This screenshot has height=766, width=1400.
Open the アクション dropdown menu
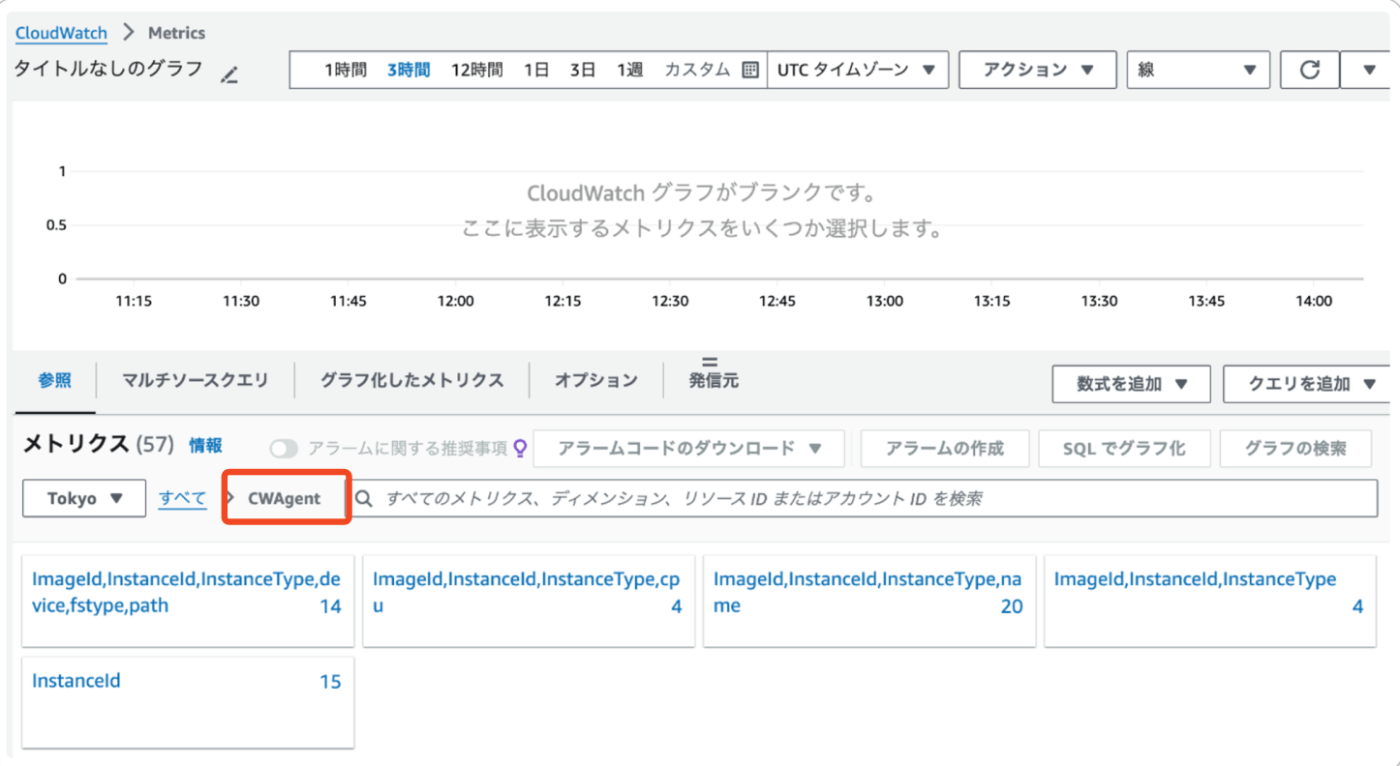coord(1037,70)
